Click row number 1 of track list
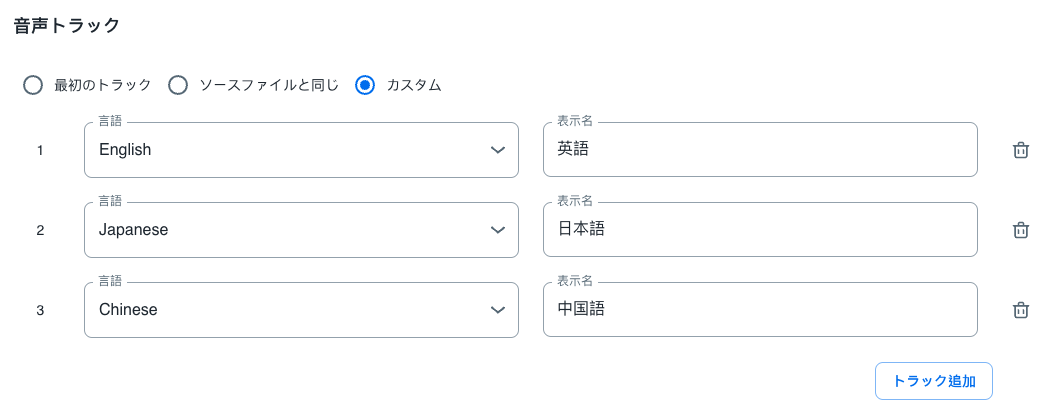 40,151
